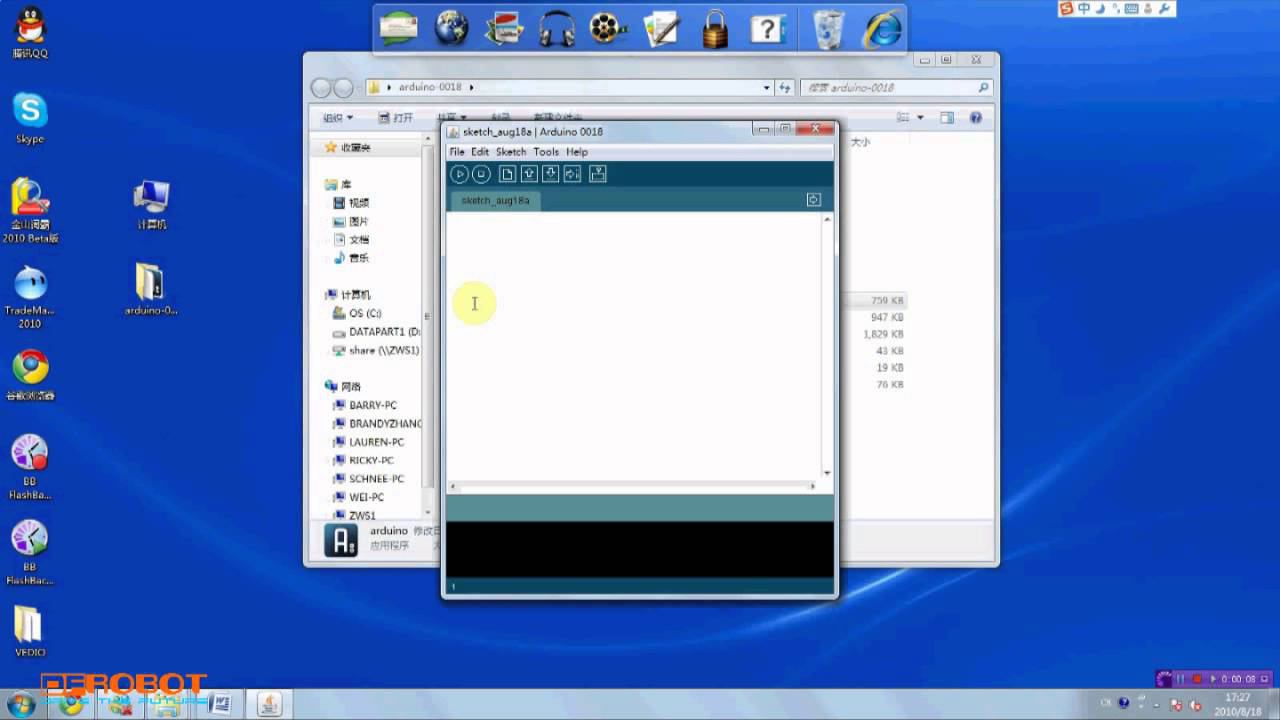Open the Organize (组织) dropdown in Explorer
This screenshot has height=720, width=1280.
[338, 118]
